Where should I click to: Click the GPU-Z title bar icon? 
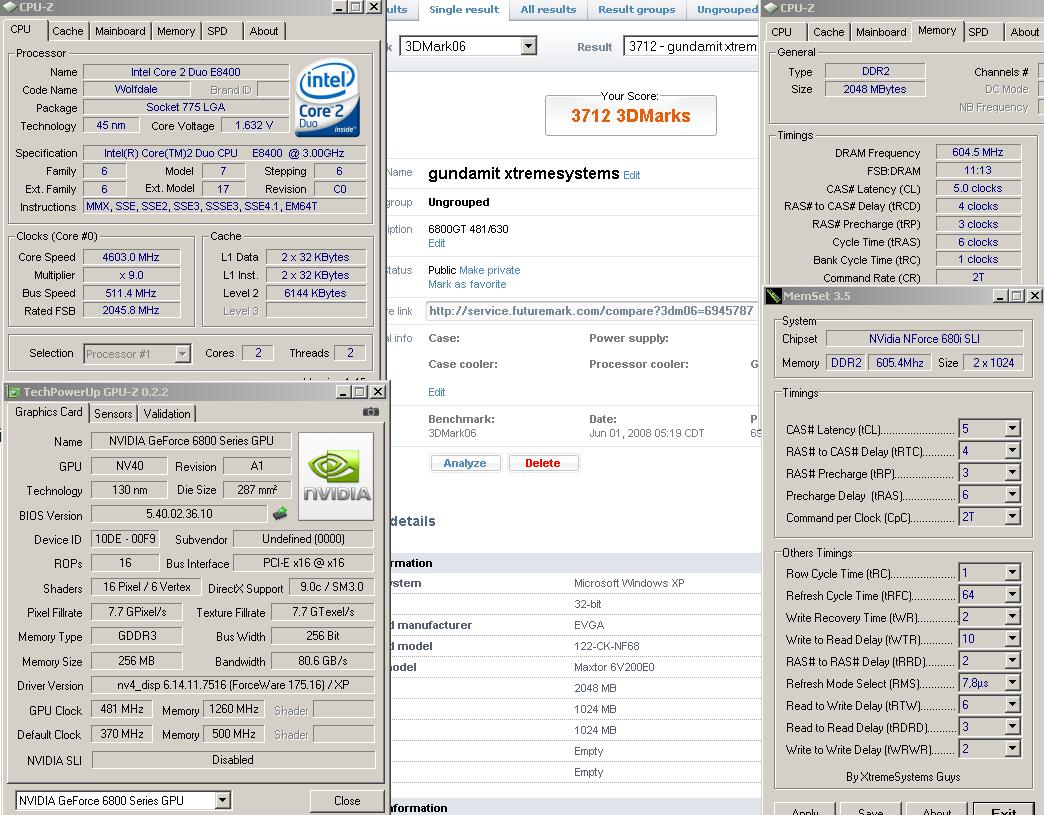pyautogui.click(x=13, y=392)
